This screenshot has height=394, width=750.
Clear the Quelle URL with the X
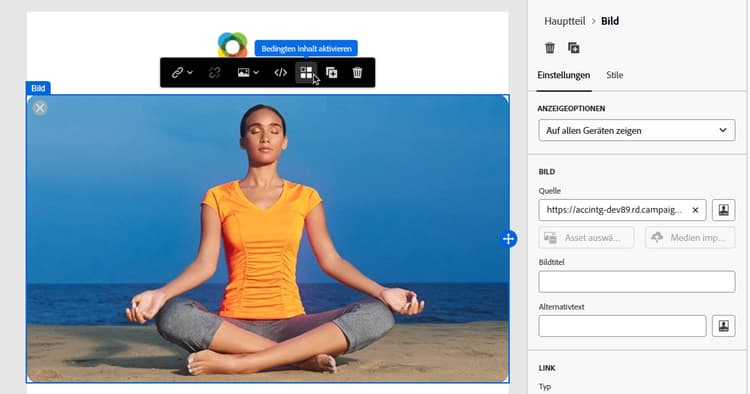pos(695,210)
